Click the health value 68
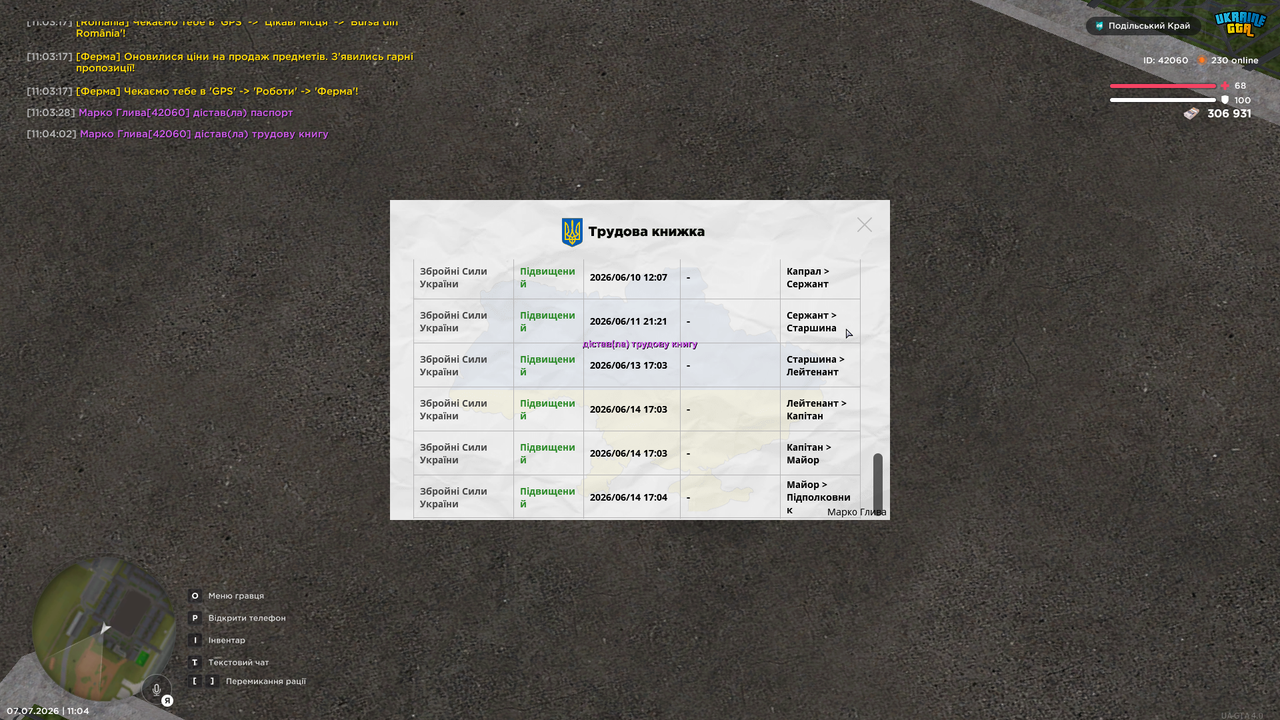1280x720 pixels. click(x=1240, y=86)
